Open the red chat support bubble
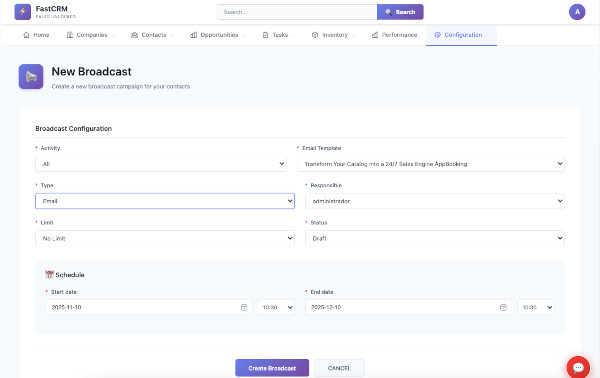 tap(578, 367)
